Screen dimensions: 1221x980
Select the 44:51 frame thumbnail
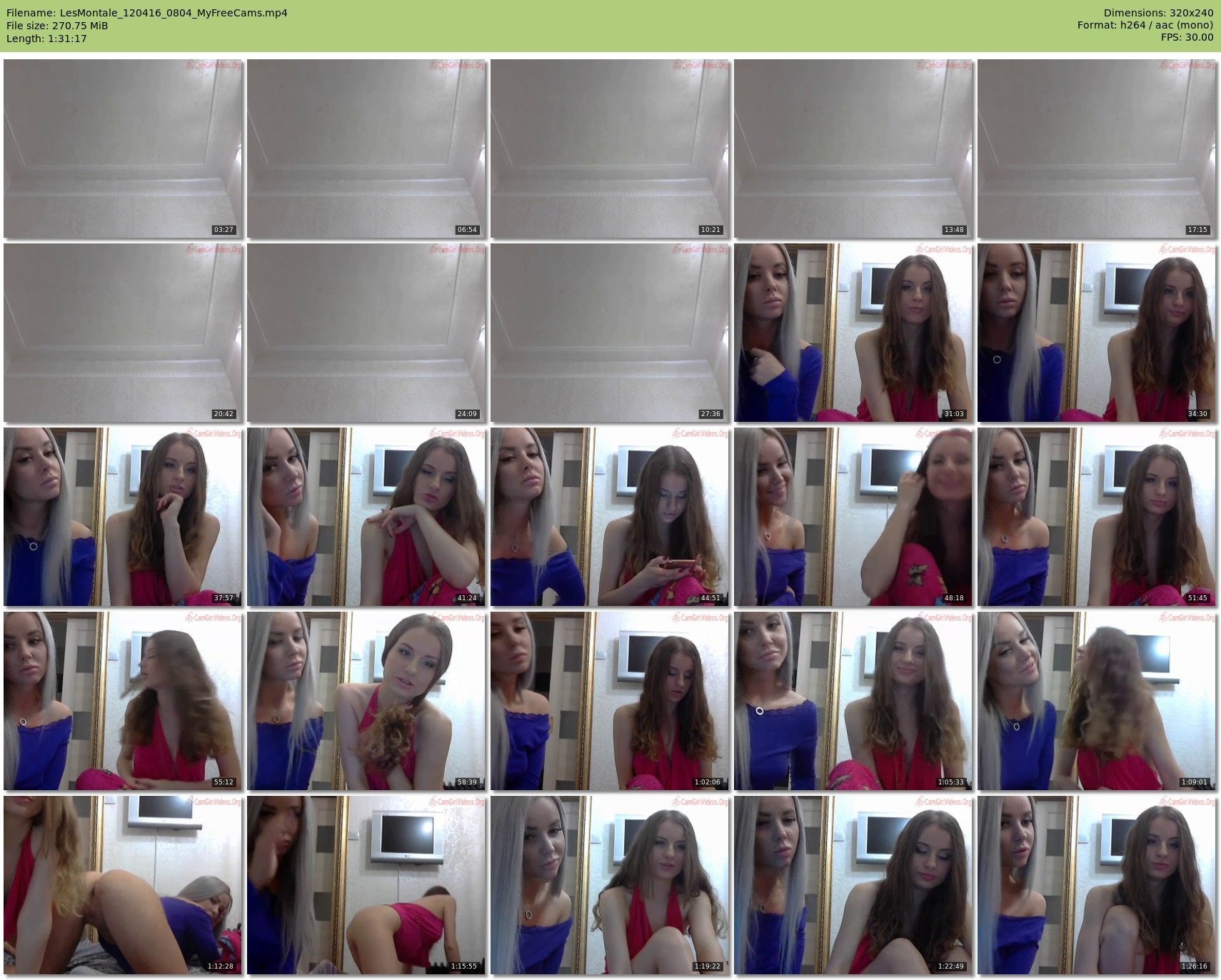coord(610,517)
